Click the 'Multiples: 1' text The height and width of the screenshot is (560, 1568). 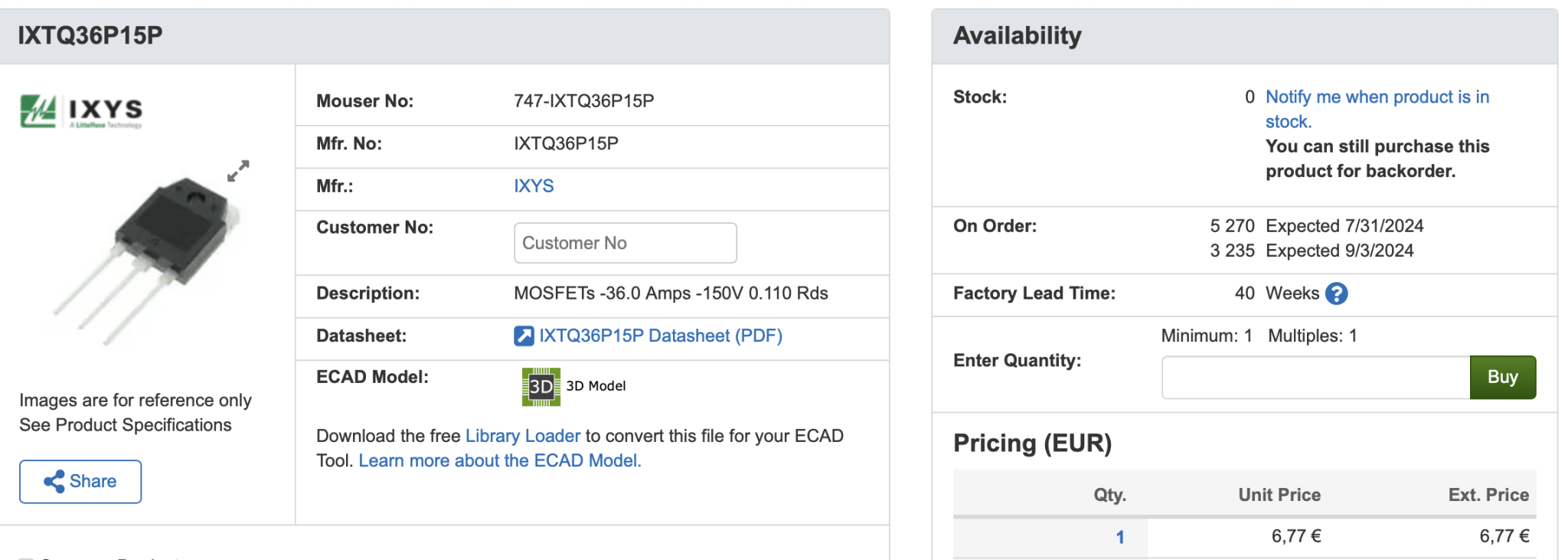tap(1312, 336)
